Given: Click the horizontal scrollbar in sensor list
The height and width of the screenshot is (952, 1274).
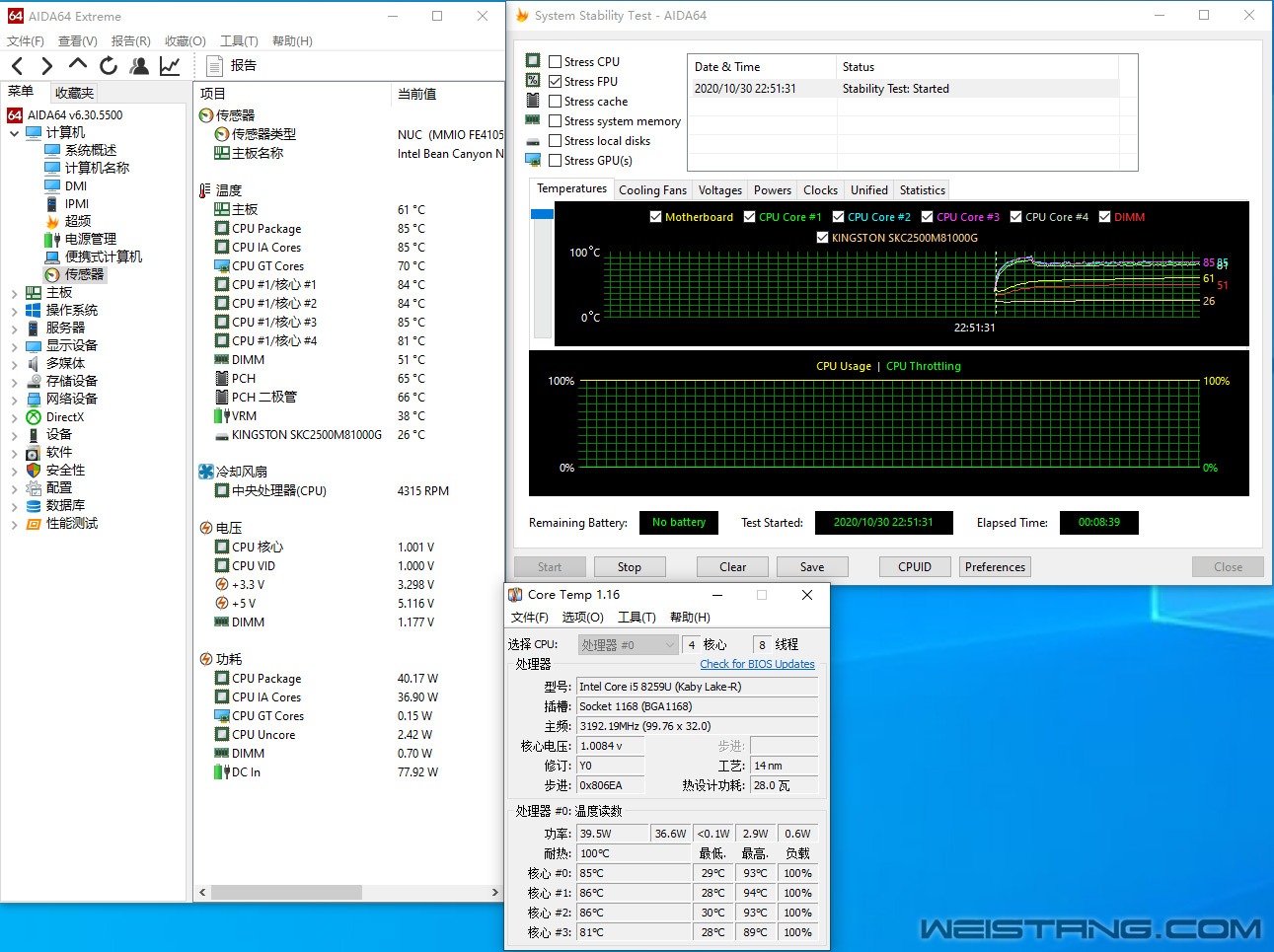Looking at the screenshot, I should pos(286,892).
